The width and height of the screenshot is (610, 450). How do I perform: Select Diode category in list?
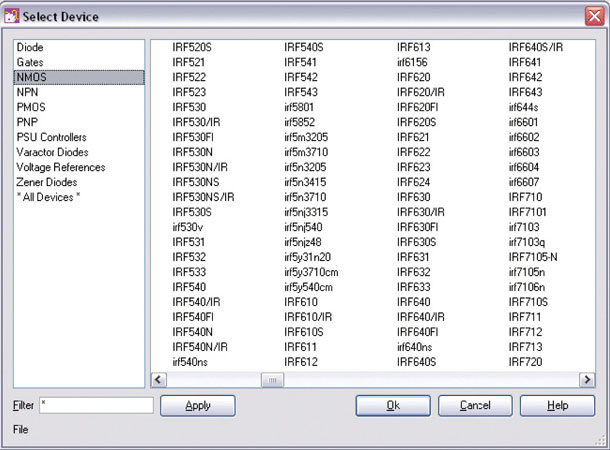click(x=31, y=47)
